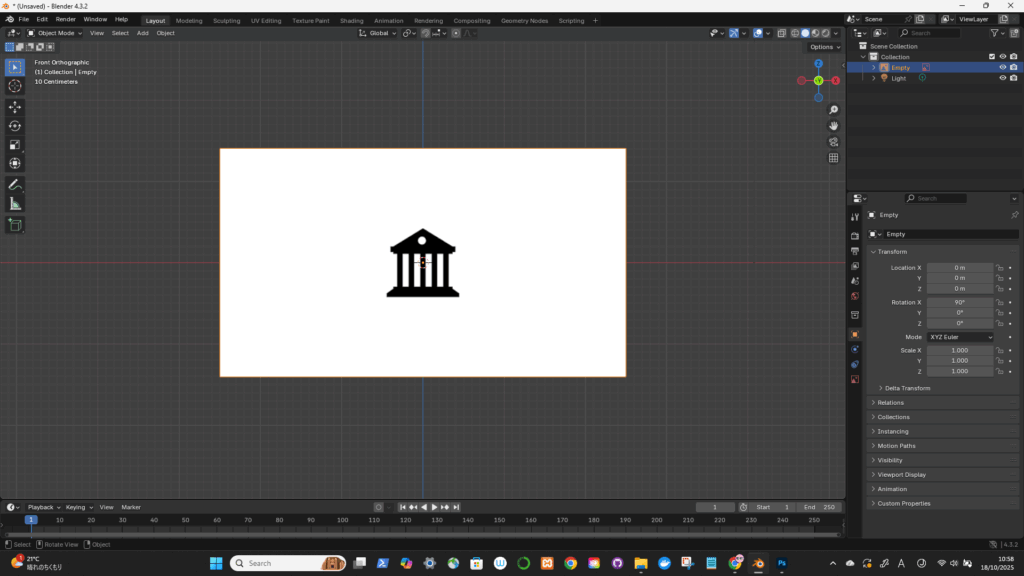
Task: Open the viewport Options popover
Action: (824, 47)
